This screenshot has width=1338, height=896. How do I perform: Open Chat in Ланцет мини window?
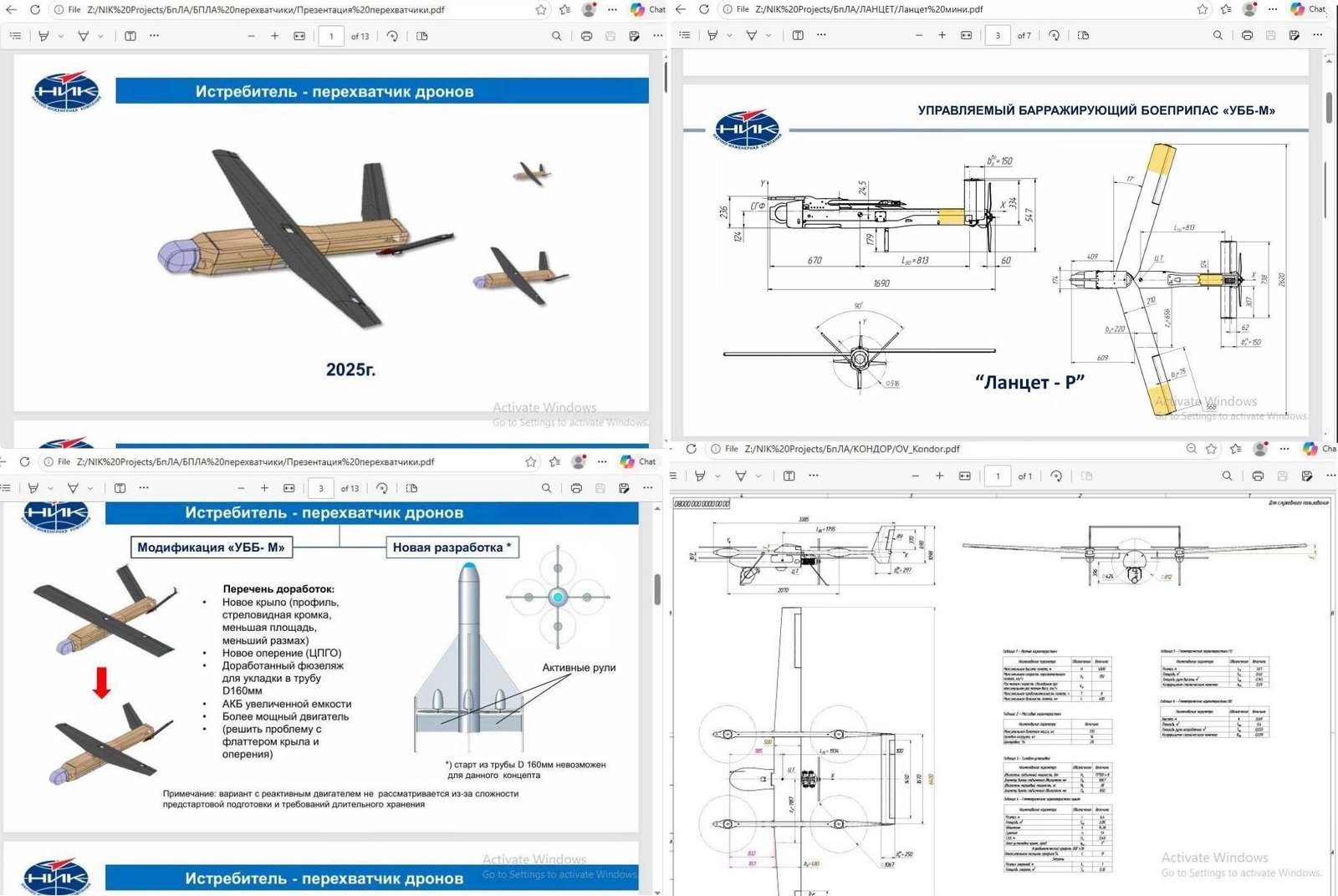[1309, 9]
